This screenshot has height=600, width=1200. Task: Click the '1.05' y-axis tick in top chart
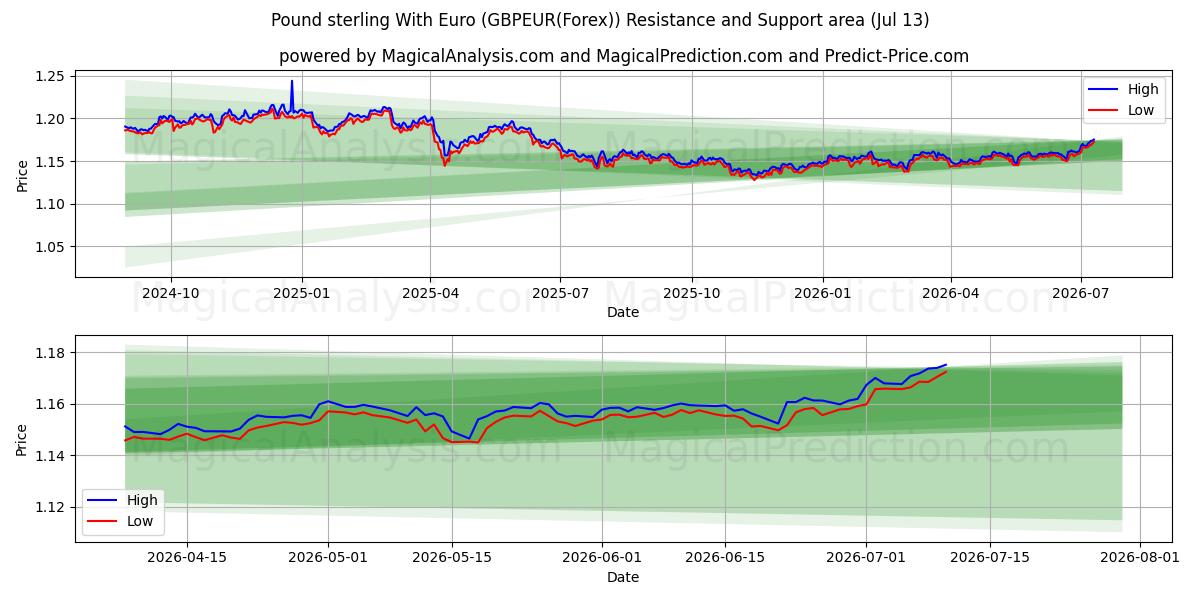point(52,247)
